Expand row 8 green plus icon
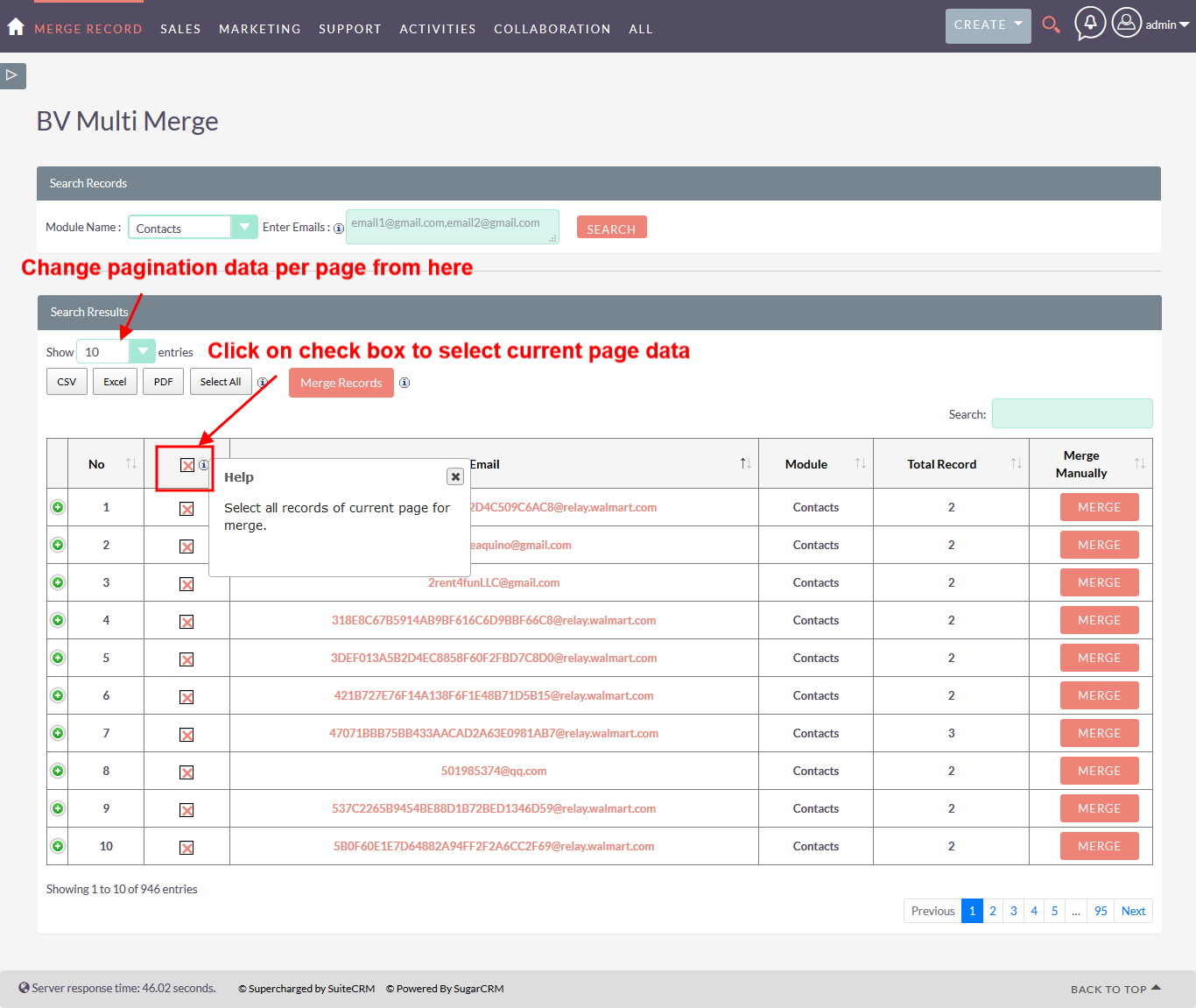Image resolution: width=1196 pixels, height=1008 pixels. point(58,771)
